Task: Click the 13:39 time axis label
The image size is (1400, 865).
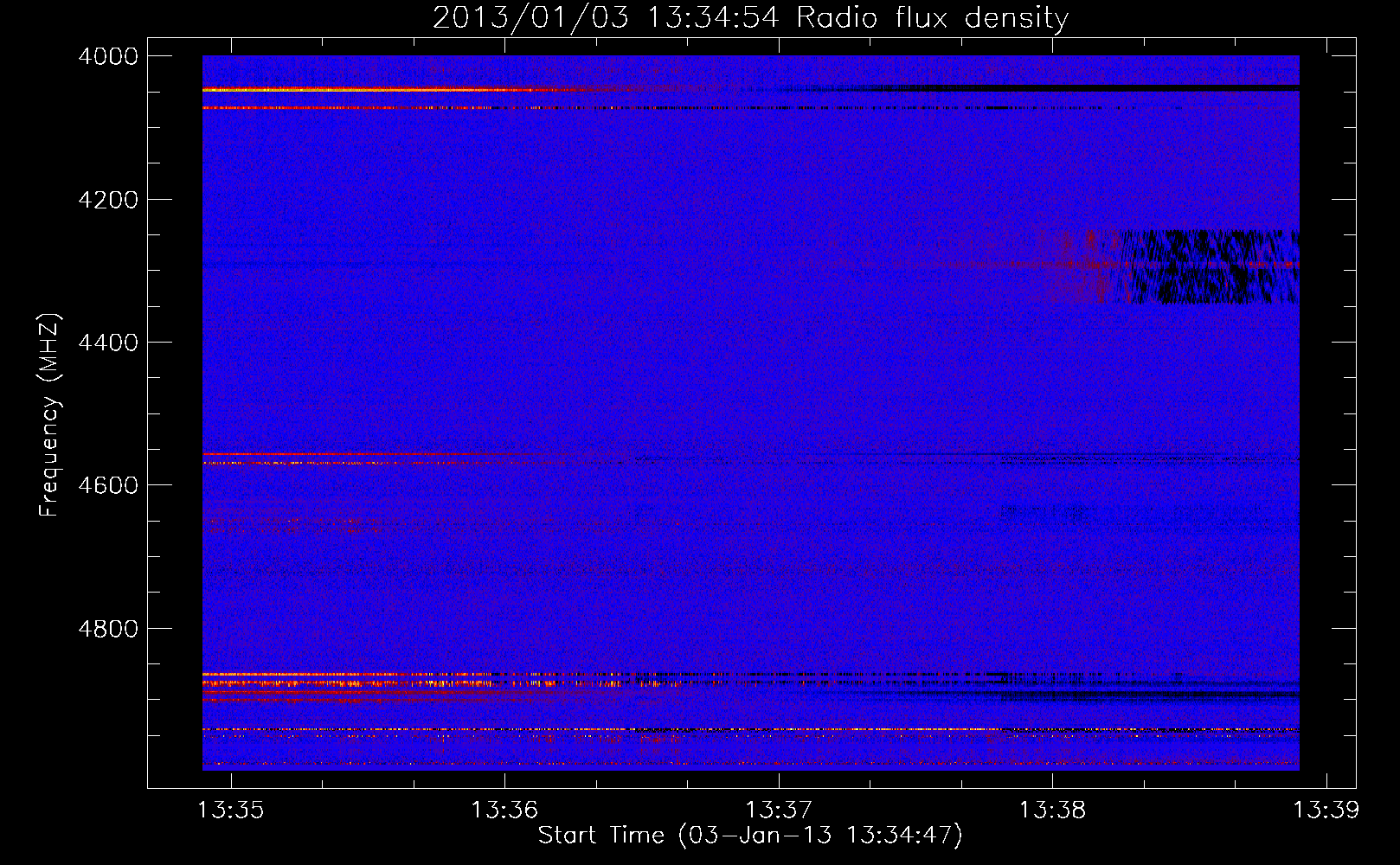Action: (x=1326, y=811)
